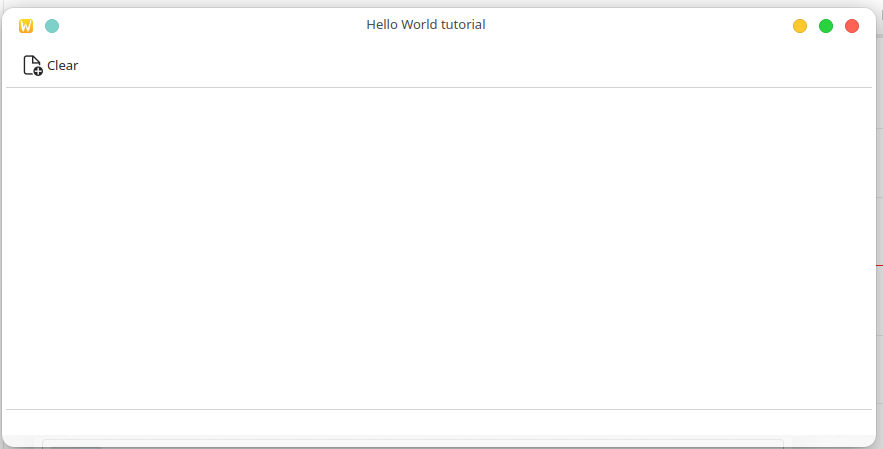The height and width of the screenshot is (449, 883).
Task: Click the background window strip below the window
Action: [410, 443]
